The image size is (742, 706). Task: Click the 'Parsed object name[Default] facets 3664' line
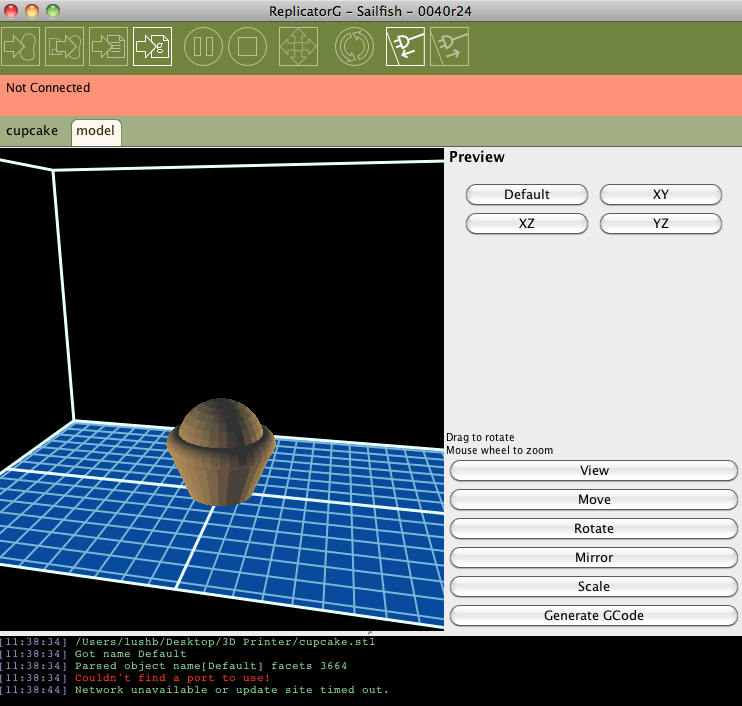(211, 666)
